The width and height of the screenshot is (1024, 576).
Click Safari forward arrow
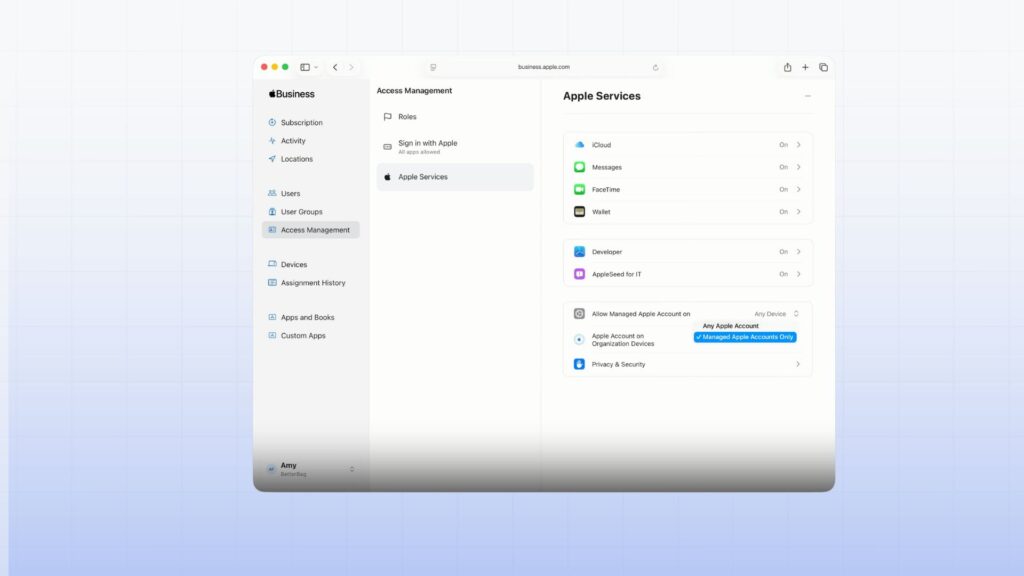click(351, 67)
